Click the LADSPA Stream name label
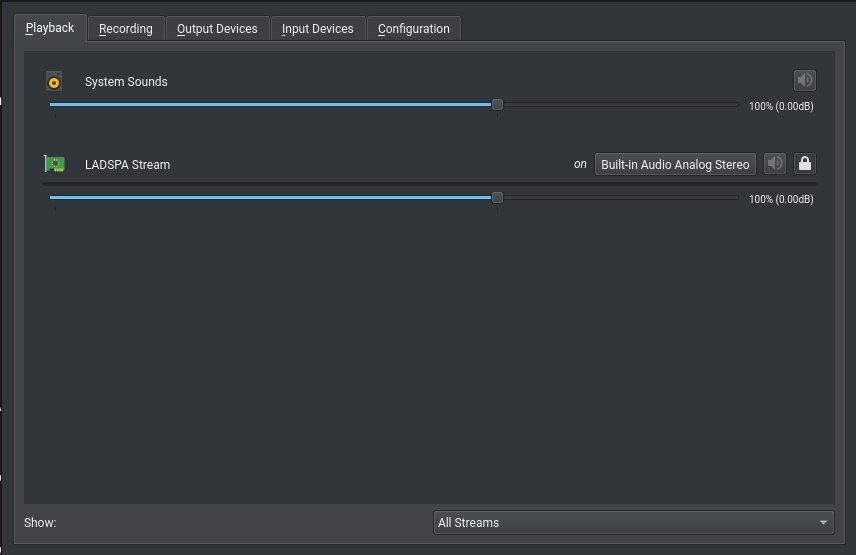This screenshot has width=856, height=555. point(127,164)
